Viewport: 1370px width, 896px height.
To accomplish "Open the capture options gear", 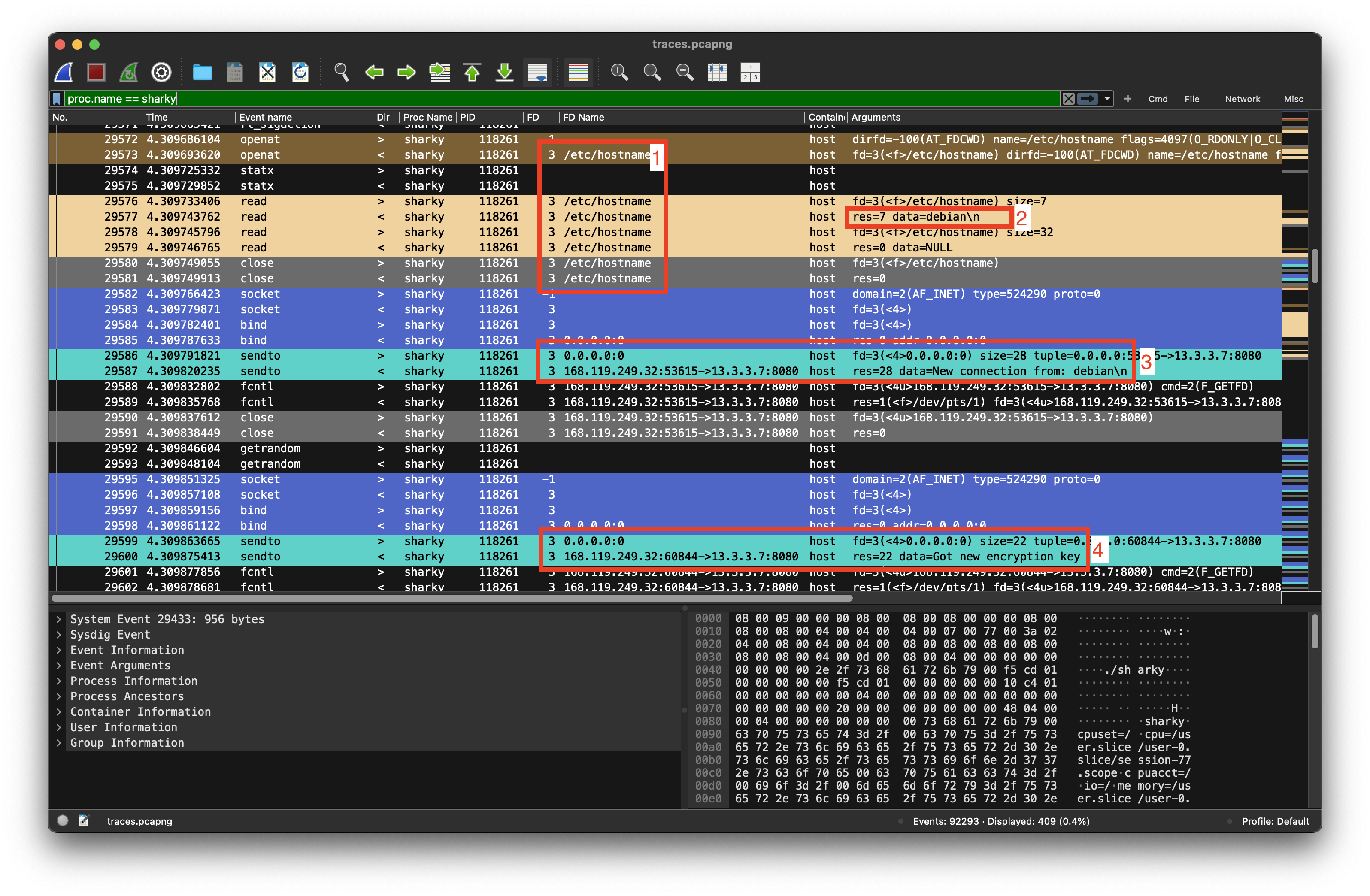I will [x=161, y=72].
